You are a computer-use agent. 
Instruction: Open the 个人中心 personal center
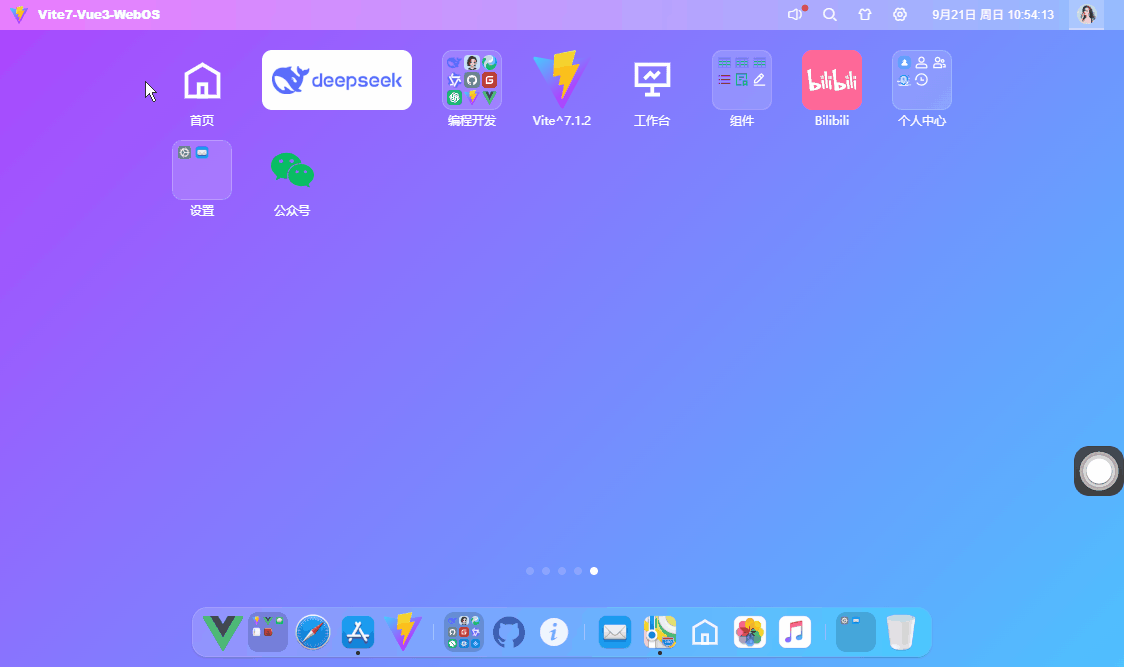point(921,79)
